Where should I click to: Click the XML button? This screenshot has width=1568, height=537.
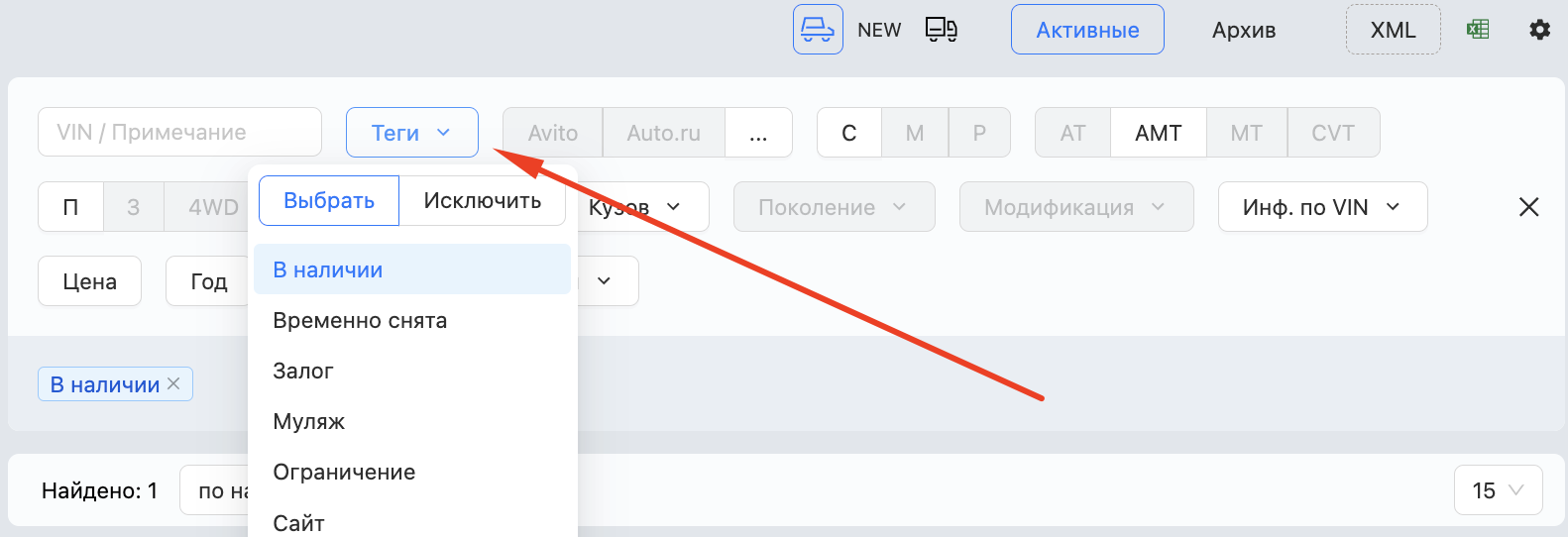click(1393, 30)
